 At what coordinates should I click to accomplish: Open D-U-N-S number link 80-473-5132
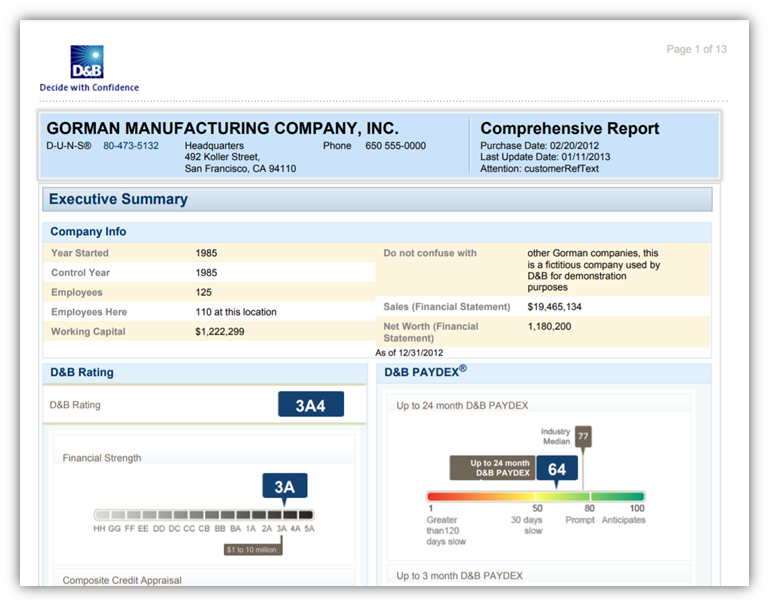pos(131,146)
